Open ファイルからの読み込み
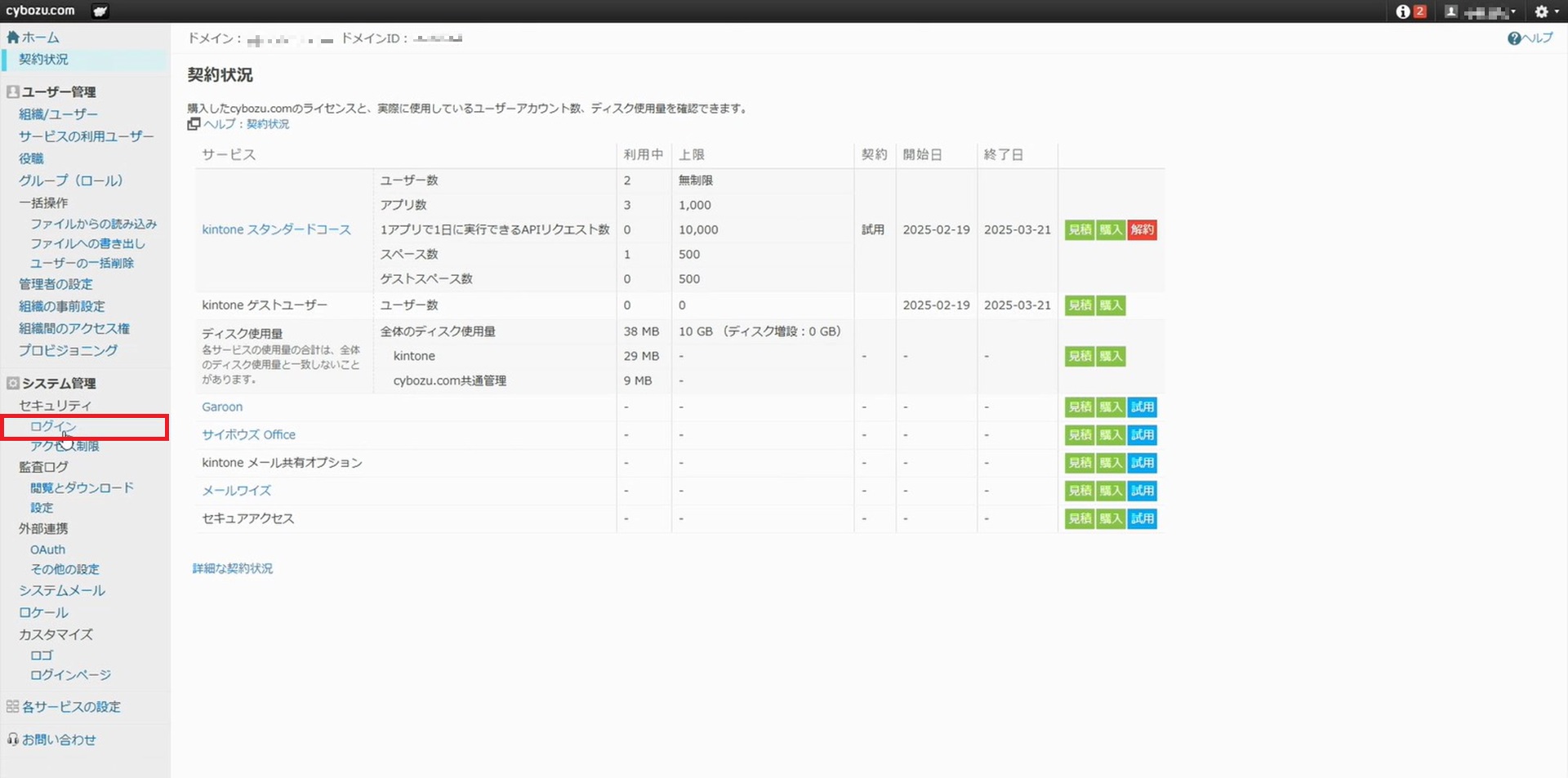 (93, 224)
